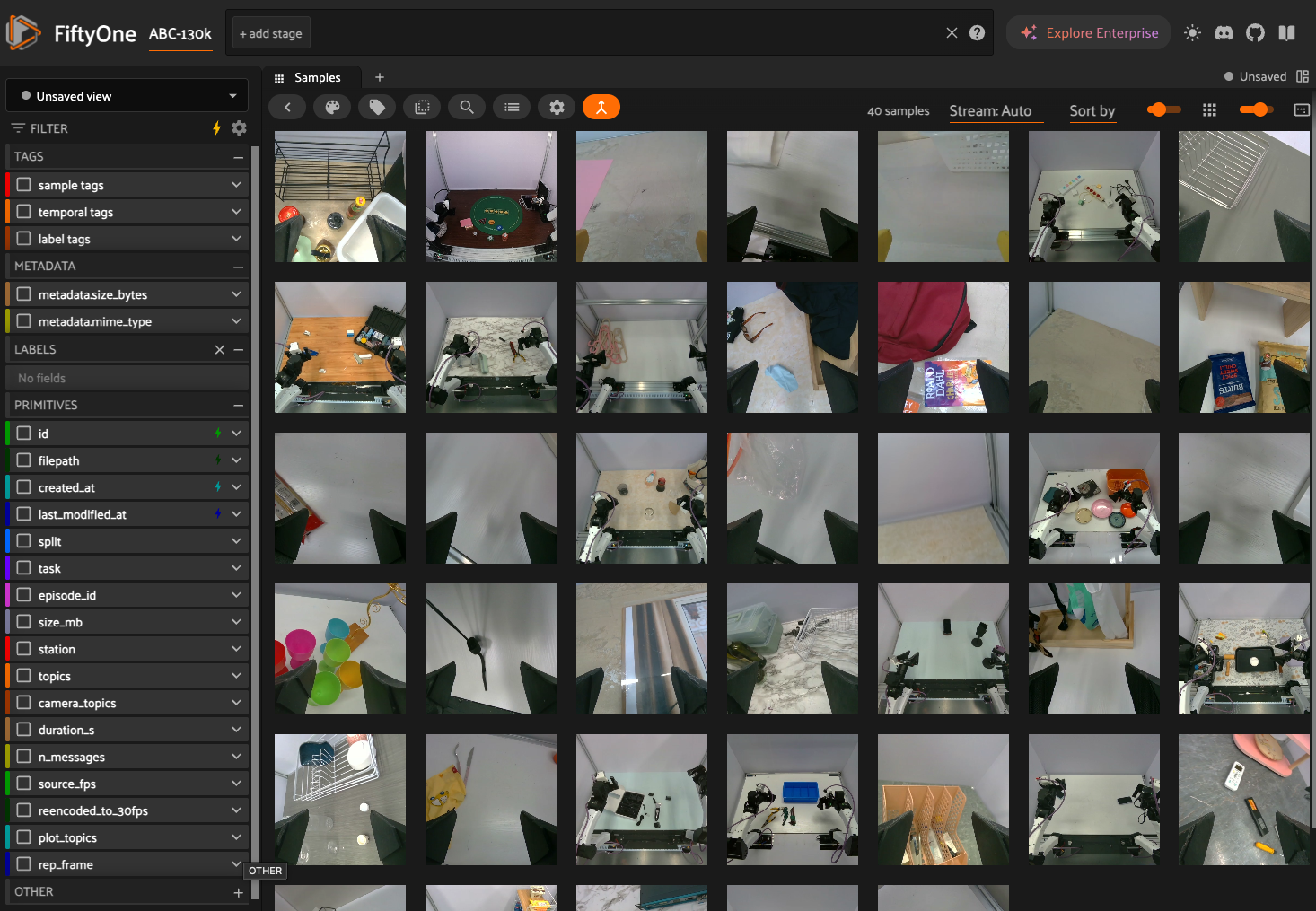Open the red backpack sample thumbnail

943,347
